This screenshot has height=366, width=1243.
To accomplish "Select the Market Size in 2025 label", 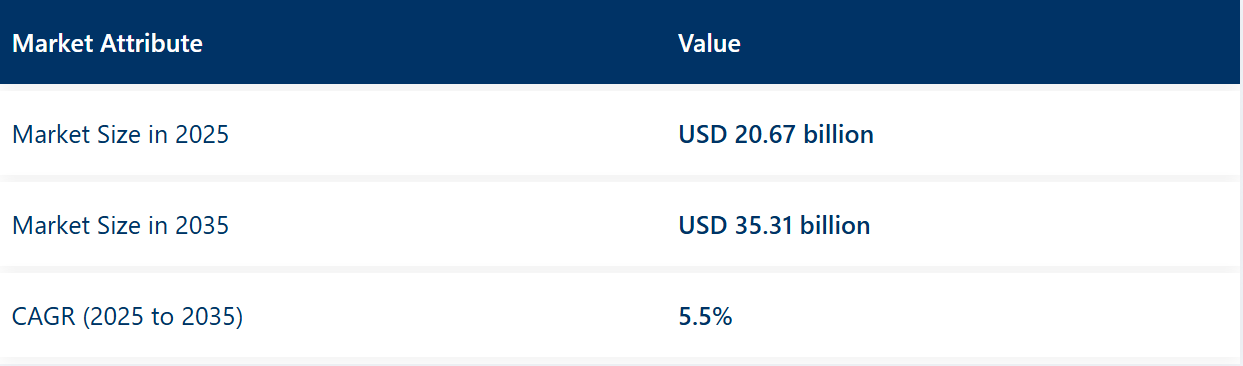I will [120, 134].
